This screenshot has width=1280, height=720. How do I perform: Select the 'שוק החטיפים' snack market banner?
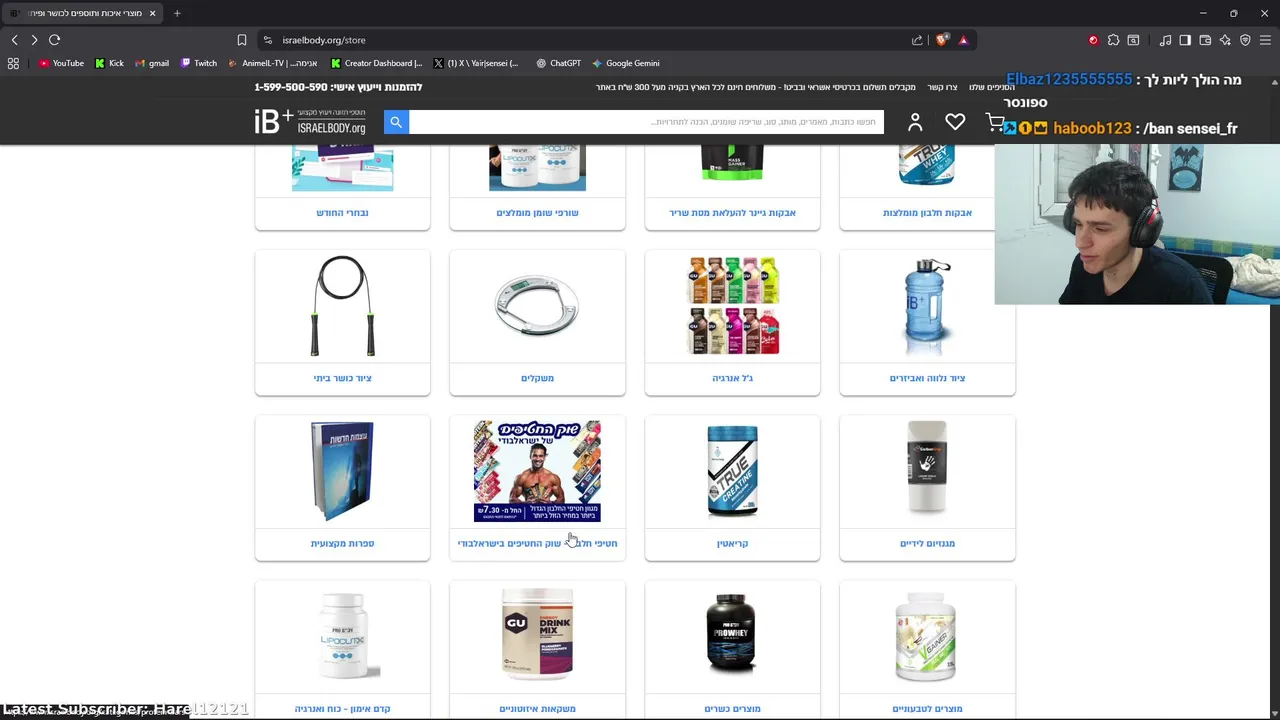pos(537,471)
